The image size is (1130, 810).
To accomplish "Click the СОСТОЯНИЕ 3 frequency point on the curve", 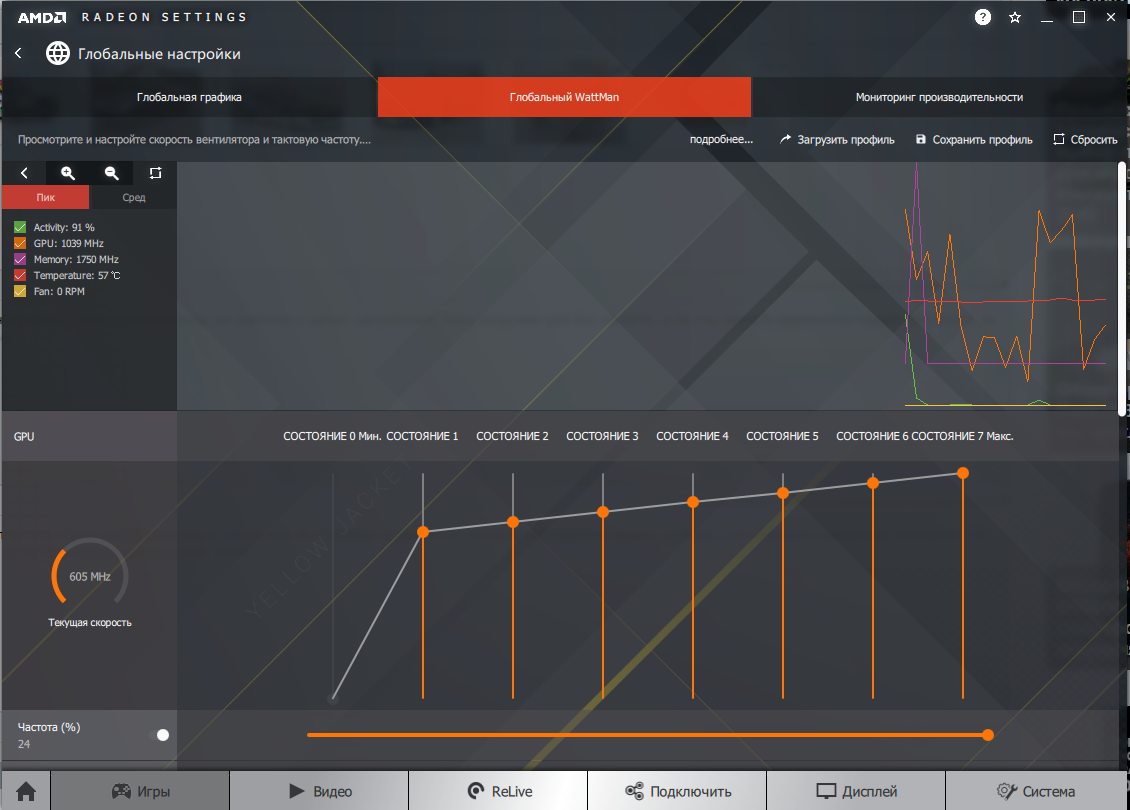I will pyautogui.click(x=603, y=512).
